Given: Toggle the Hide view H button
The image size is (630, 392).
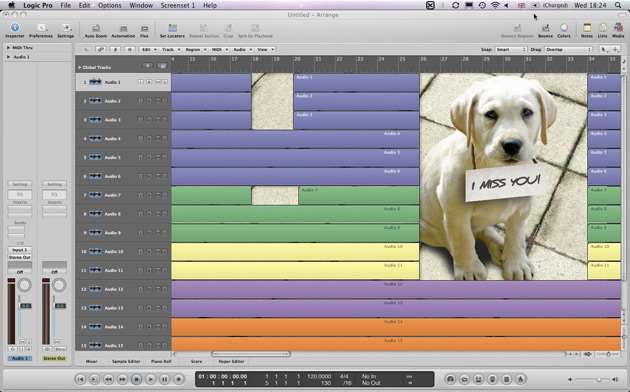Looking at the screenshot, I should coord(129,49).
